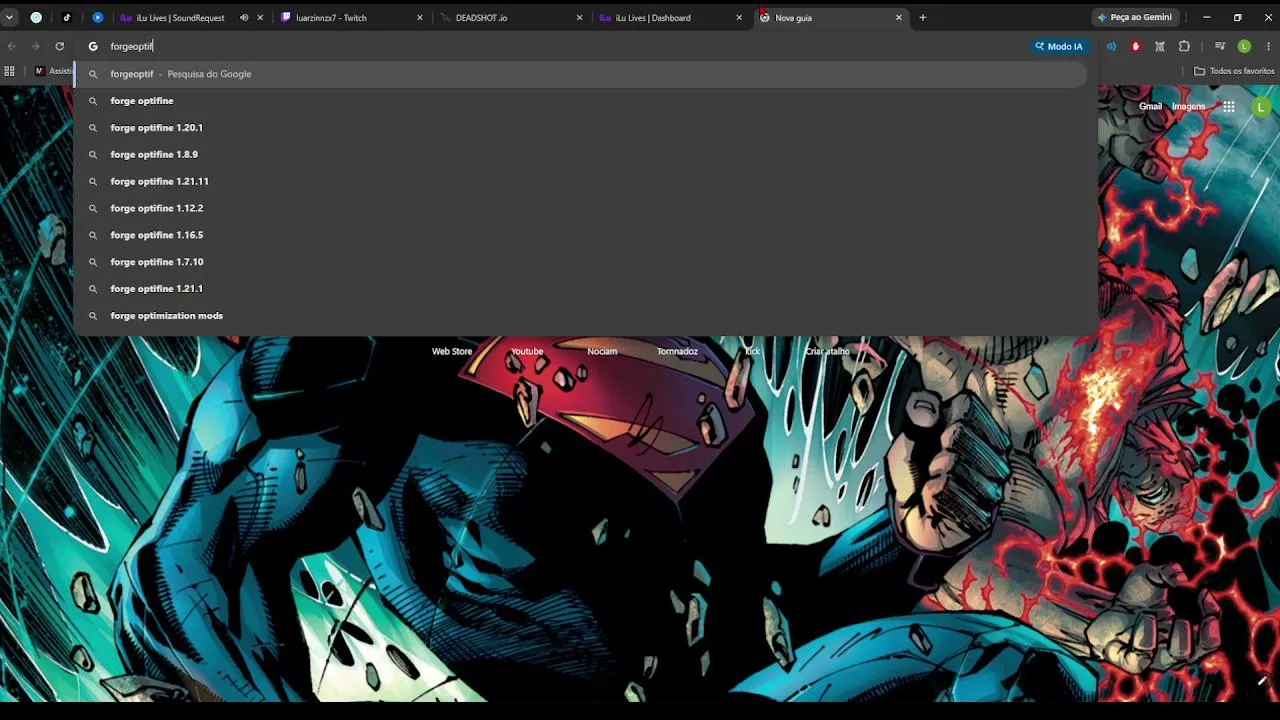Image resolution: width=1280 pixels, height=720 pixels.
Task: Click the Criar atalho shortcut
Action: (827, 351)
